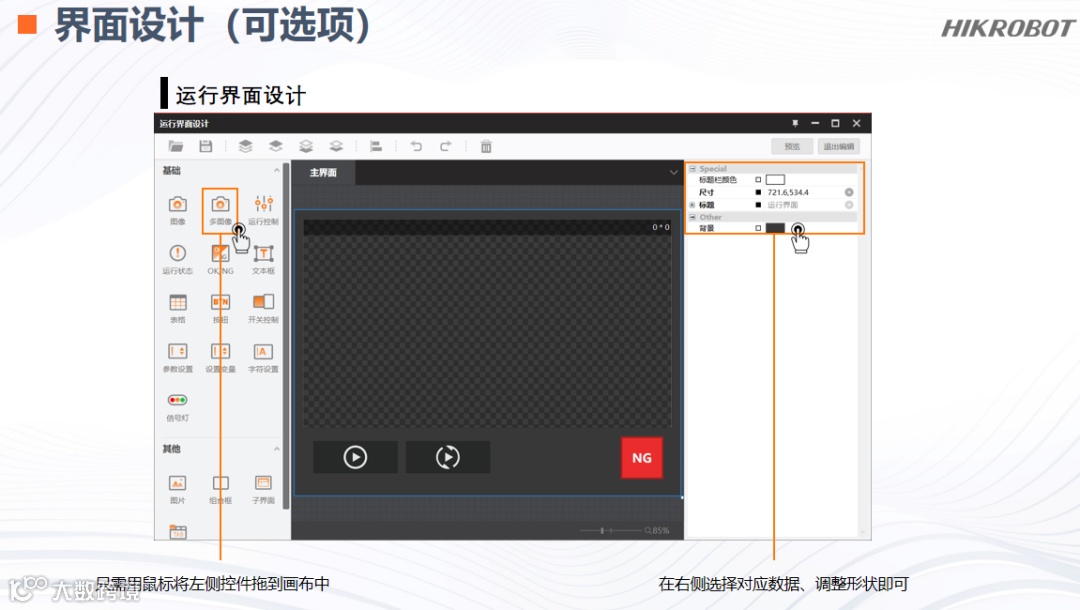Click the continuous-run loop button on canvas
Viewport: 1080px width, 610px height.
[x=448, y=457]
